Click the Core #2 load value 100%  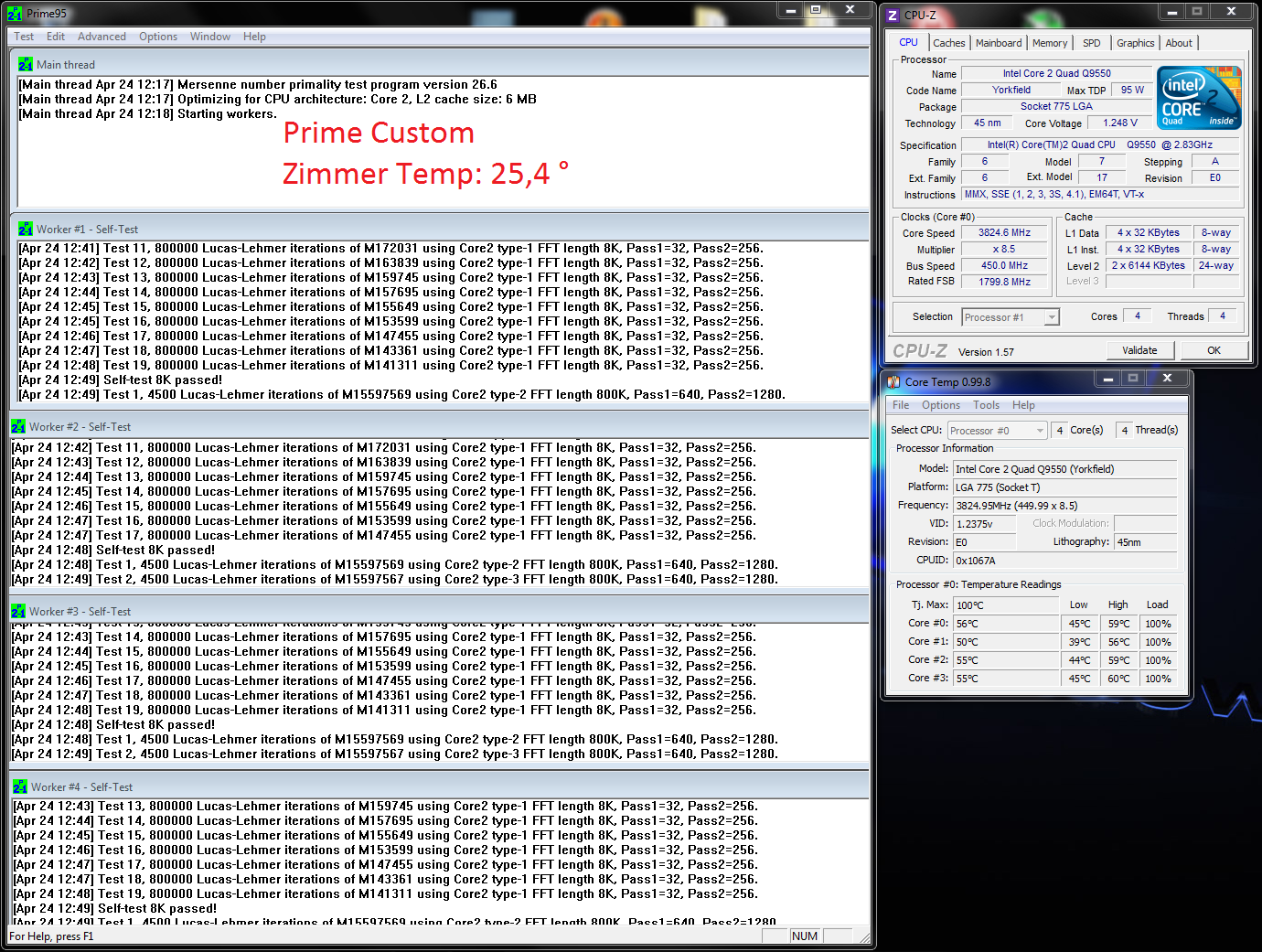point(1158,660)
